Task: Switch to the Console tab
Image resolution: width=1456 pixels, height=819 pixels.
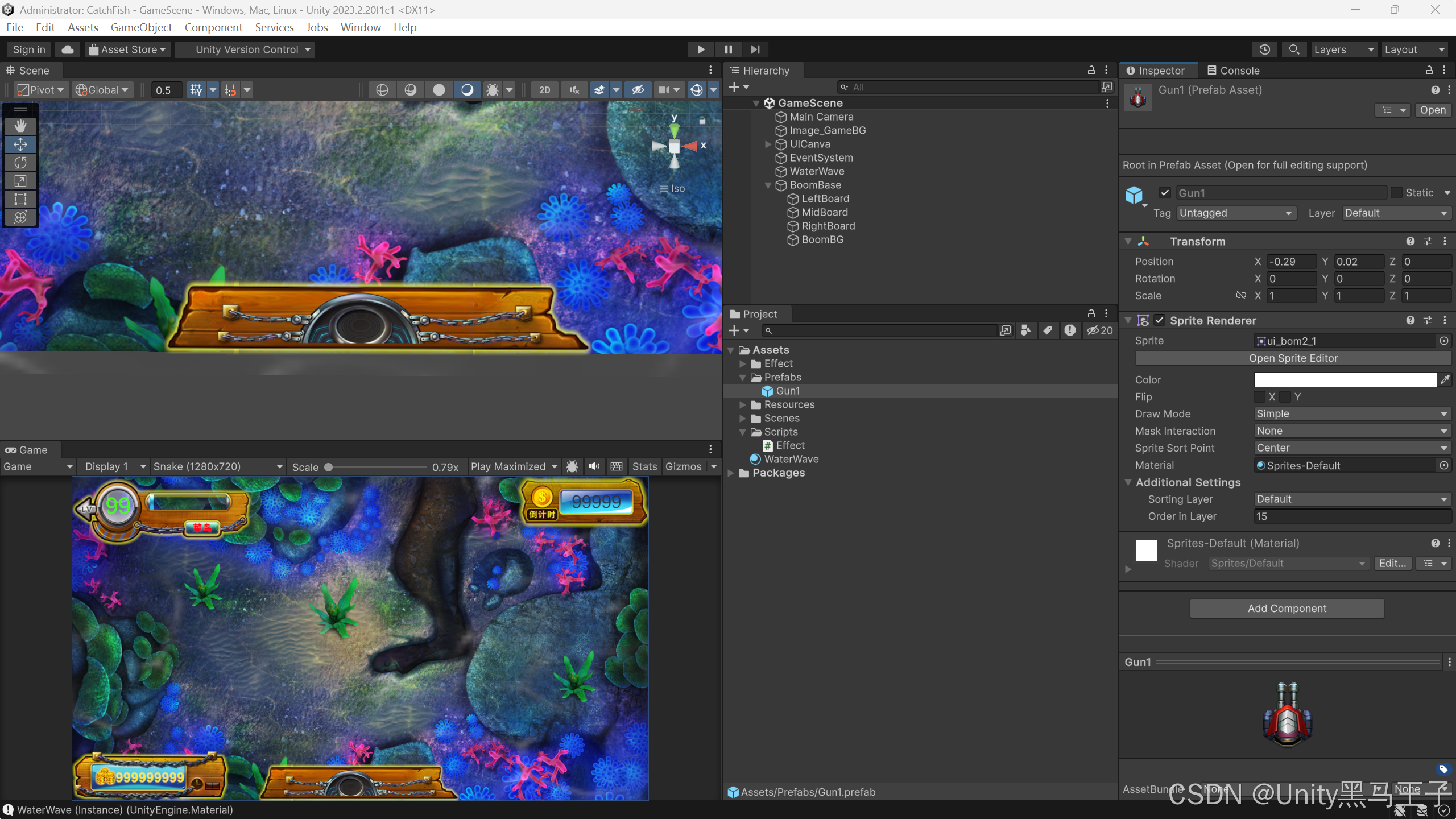Action: pos(1233,71)
